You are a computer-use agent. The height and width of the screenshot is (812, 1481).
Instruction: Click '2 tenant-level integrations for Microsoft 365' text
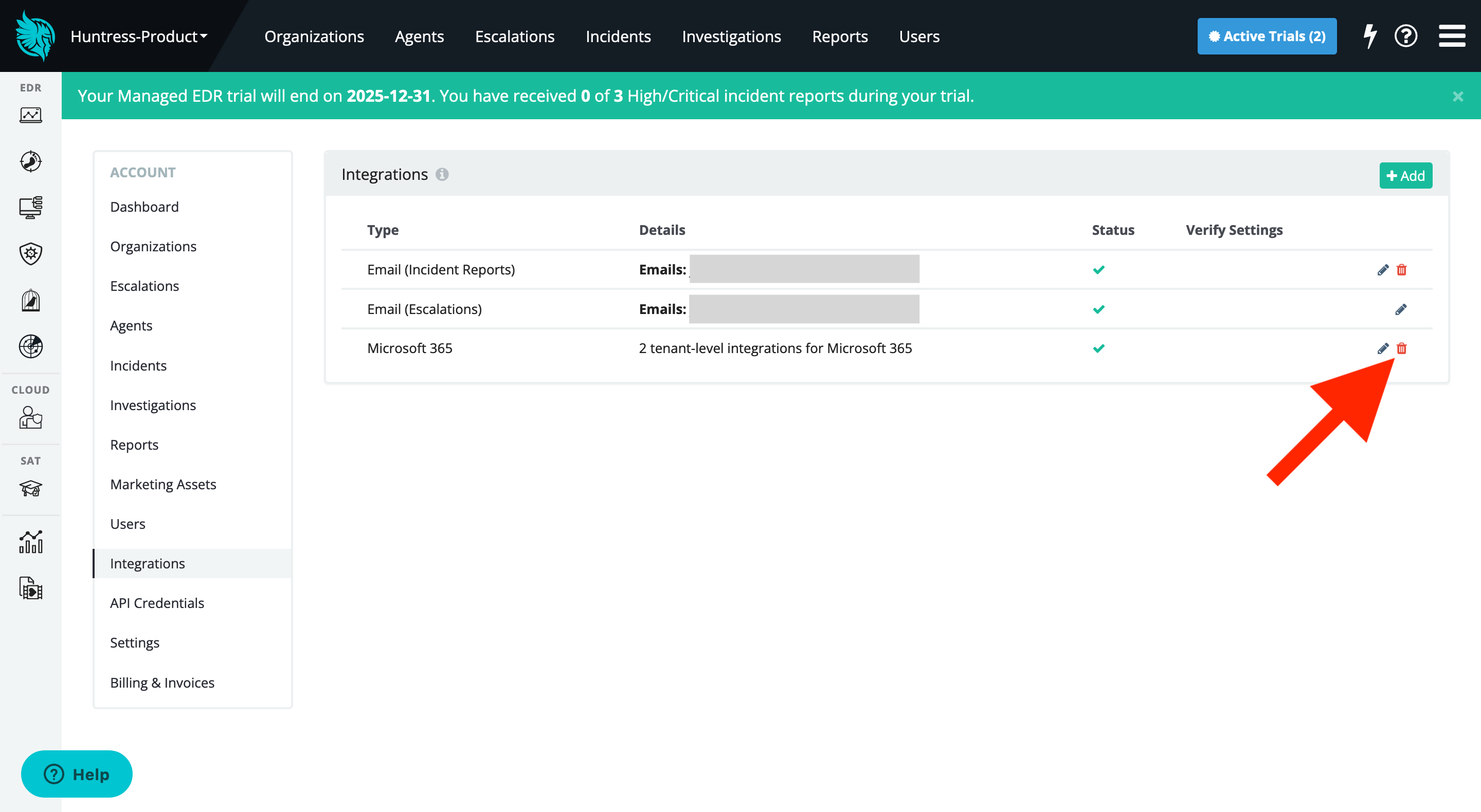pos(775,348)
